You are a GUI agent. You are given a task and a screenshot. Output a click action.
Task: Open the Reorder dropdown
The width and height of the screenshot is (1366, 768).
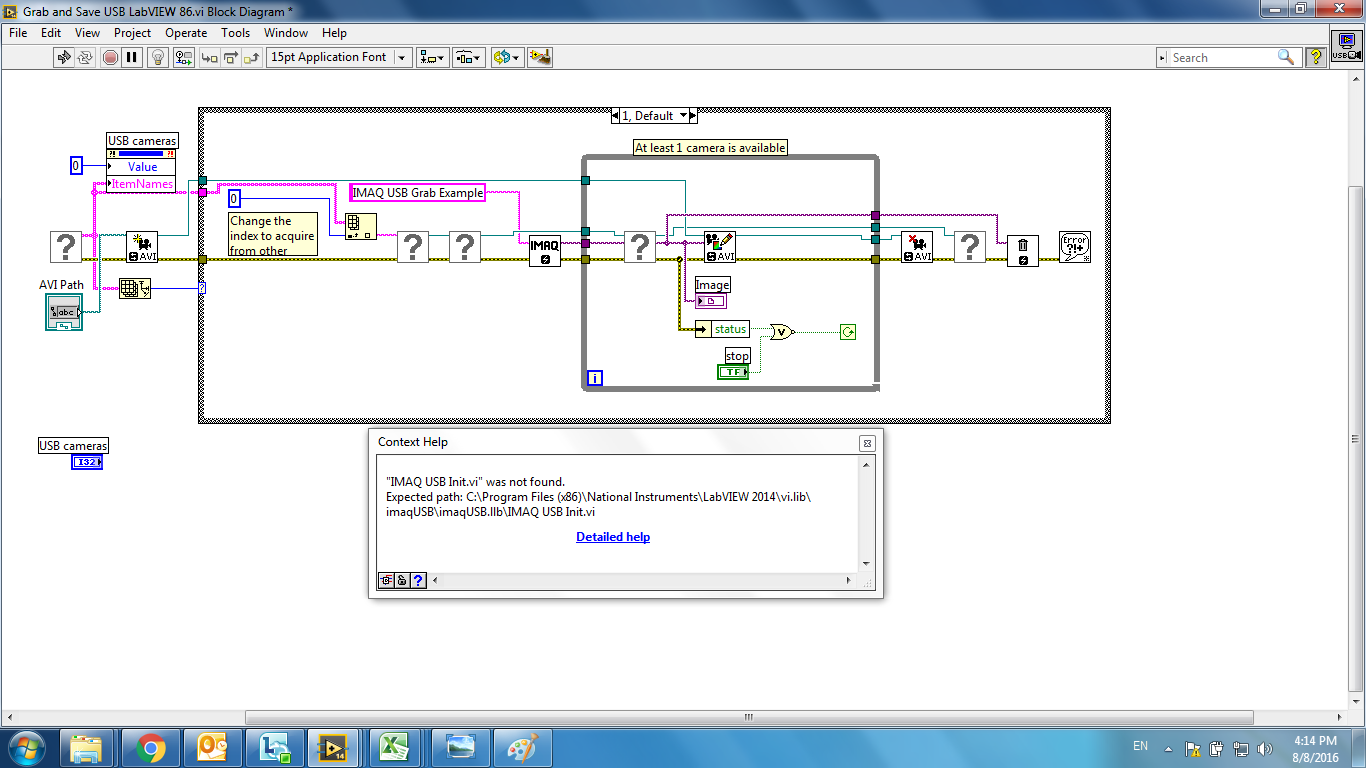pyautogui.click(x=507, y=57)
